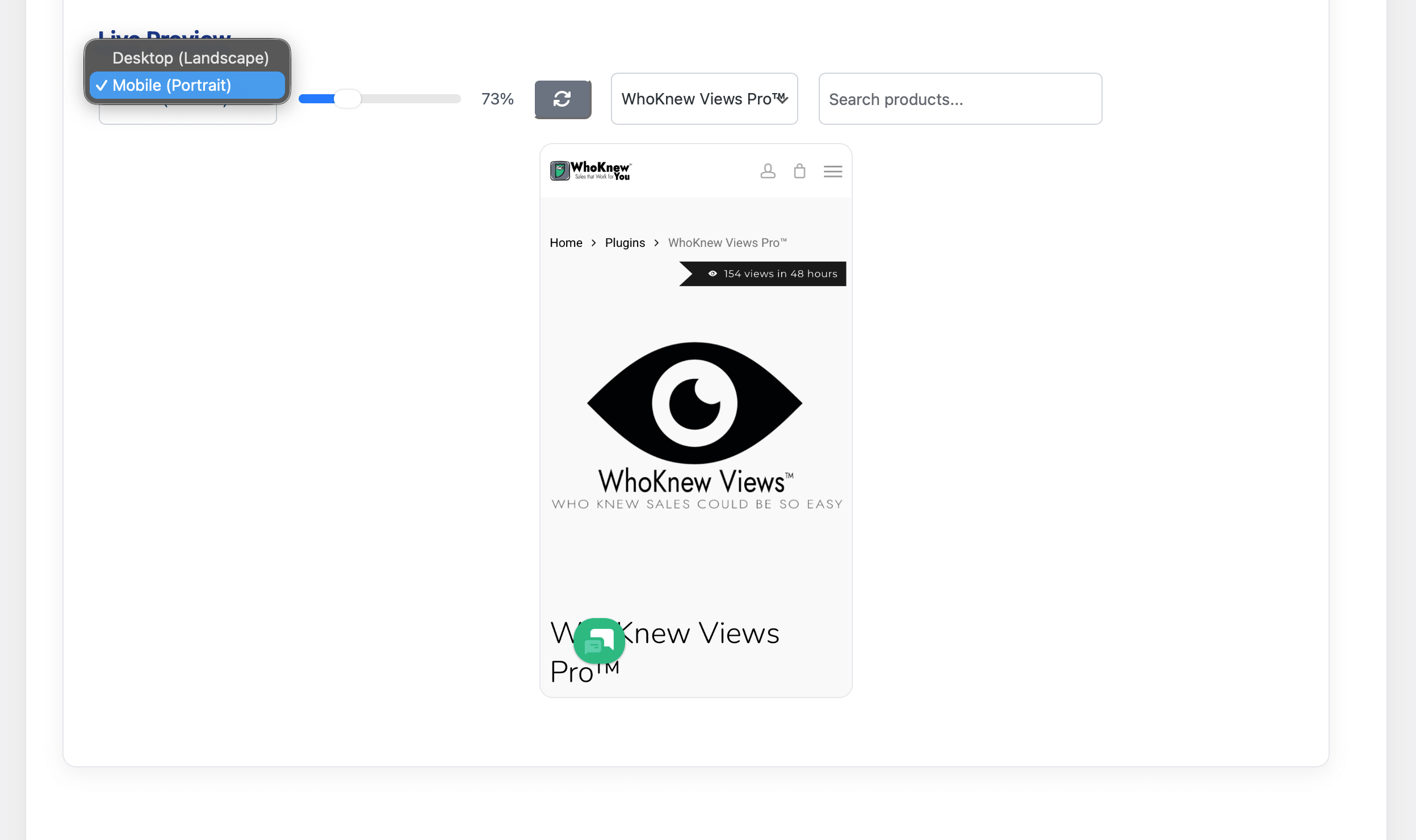Image resolution: width=1416 pixels, height=840 pixels.
Task: Click the refresh preview icon
Action: point(563,99)
